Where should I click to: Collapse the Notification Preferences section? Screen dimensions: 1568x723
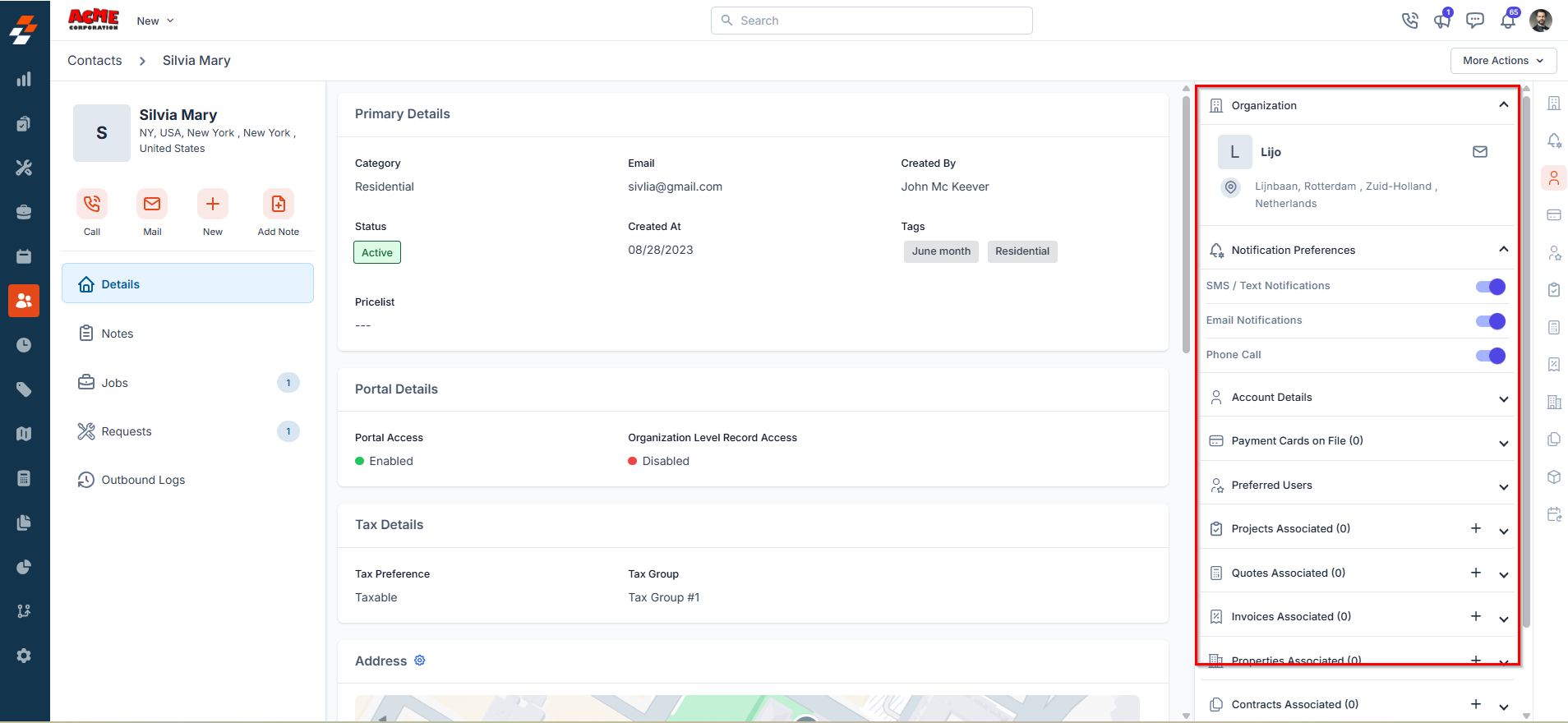(1503, 249)
